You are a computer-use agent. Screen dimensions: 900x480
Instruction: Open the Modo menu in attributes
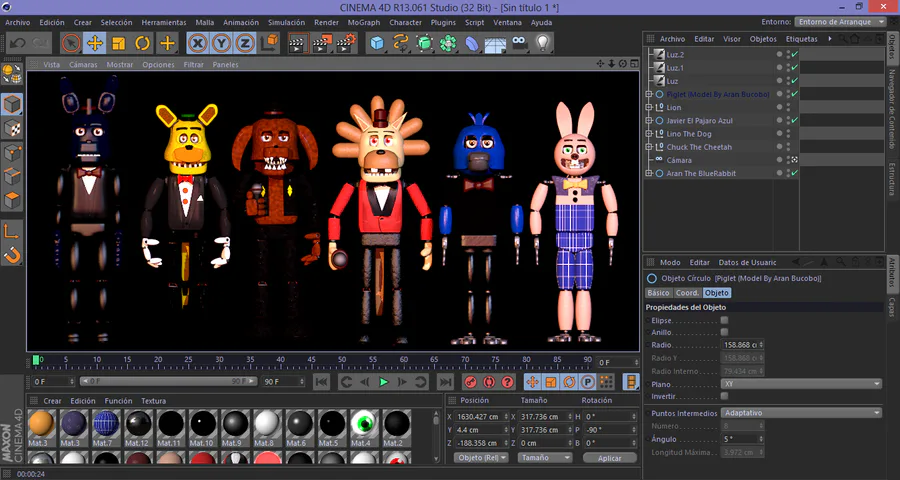tap(670, 262)
